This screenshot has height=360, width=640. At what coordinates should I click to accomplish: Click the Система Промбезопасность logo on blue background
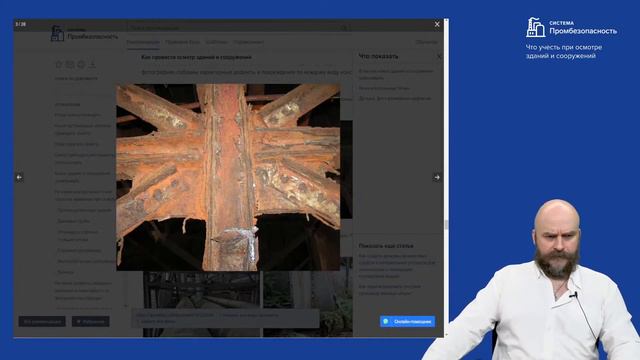pyautogui.click(x=571, y=27)
